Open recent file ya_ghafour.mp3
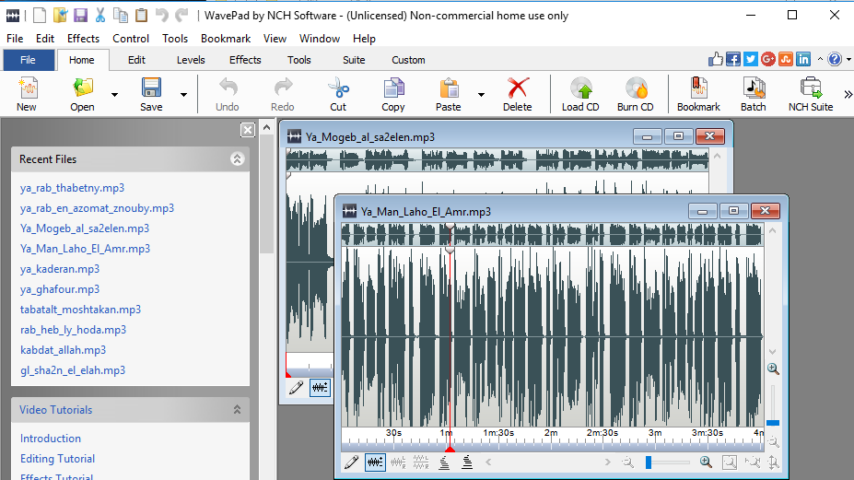854x480 pixels. [x=60, y=289]
